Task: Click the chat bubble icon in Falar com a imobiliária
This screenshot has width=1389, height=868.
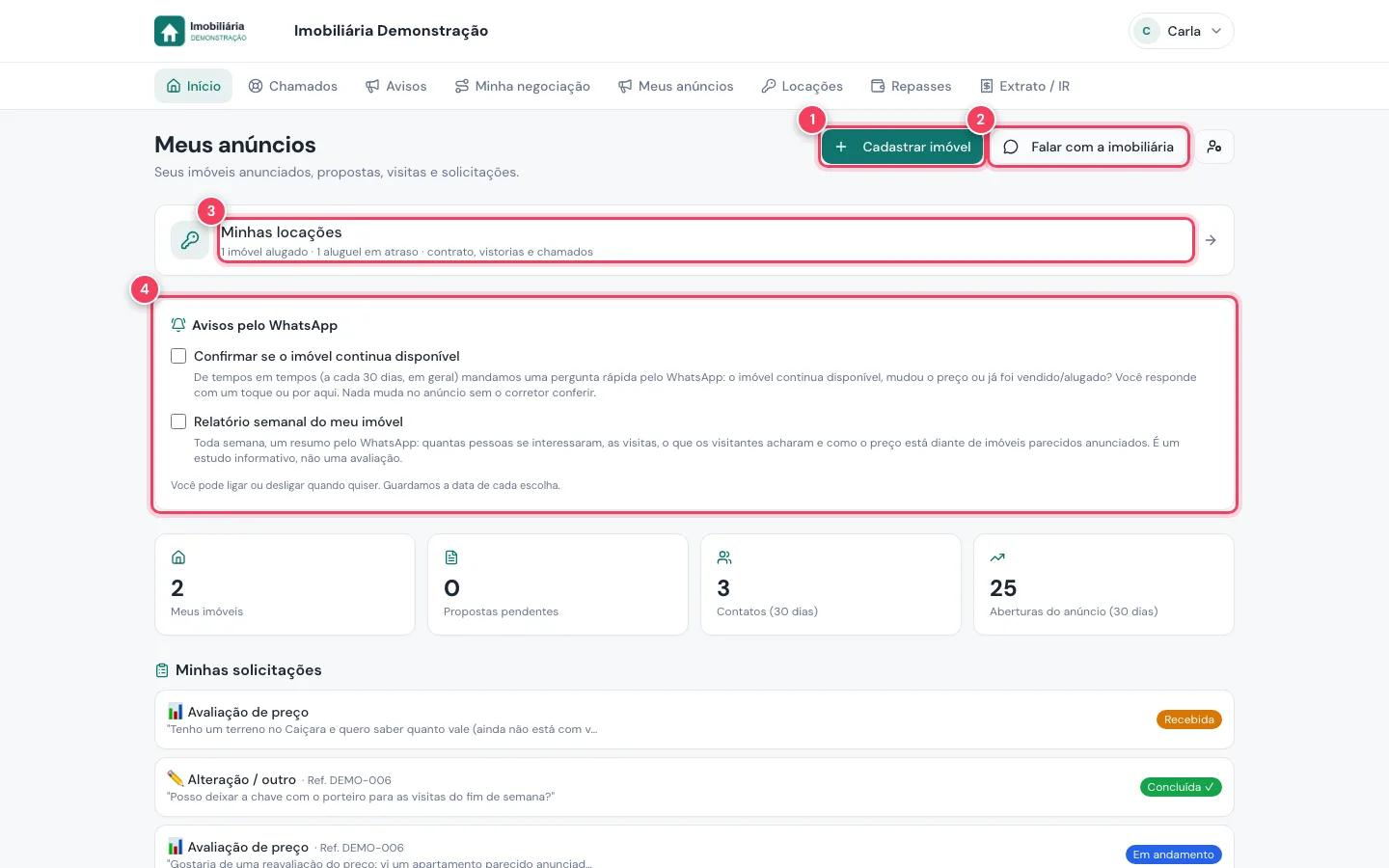Action: point(1011,147)
